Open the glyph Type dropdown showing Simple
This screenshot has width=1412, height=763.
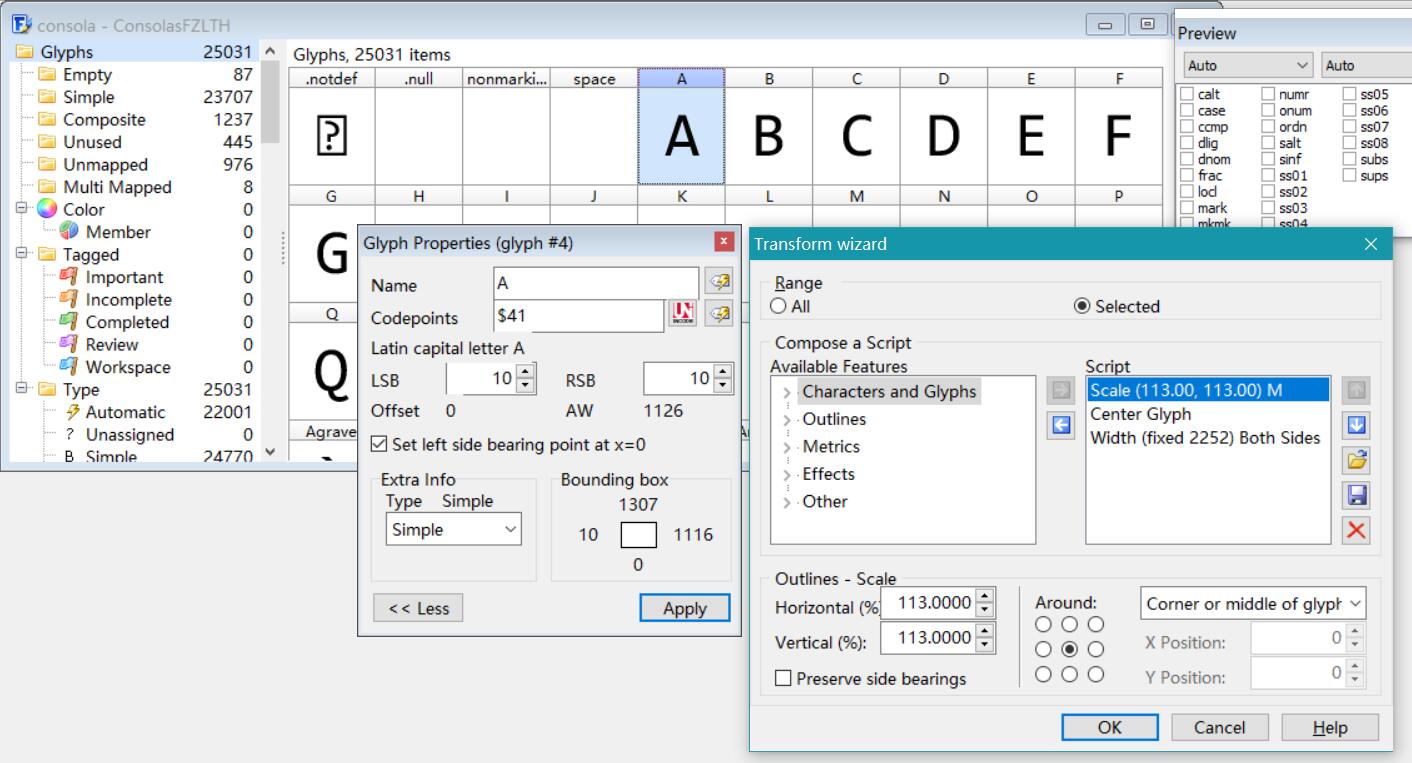(453, 530)
